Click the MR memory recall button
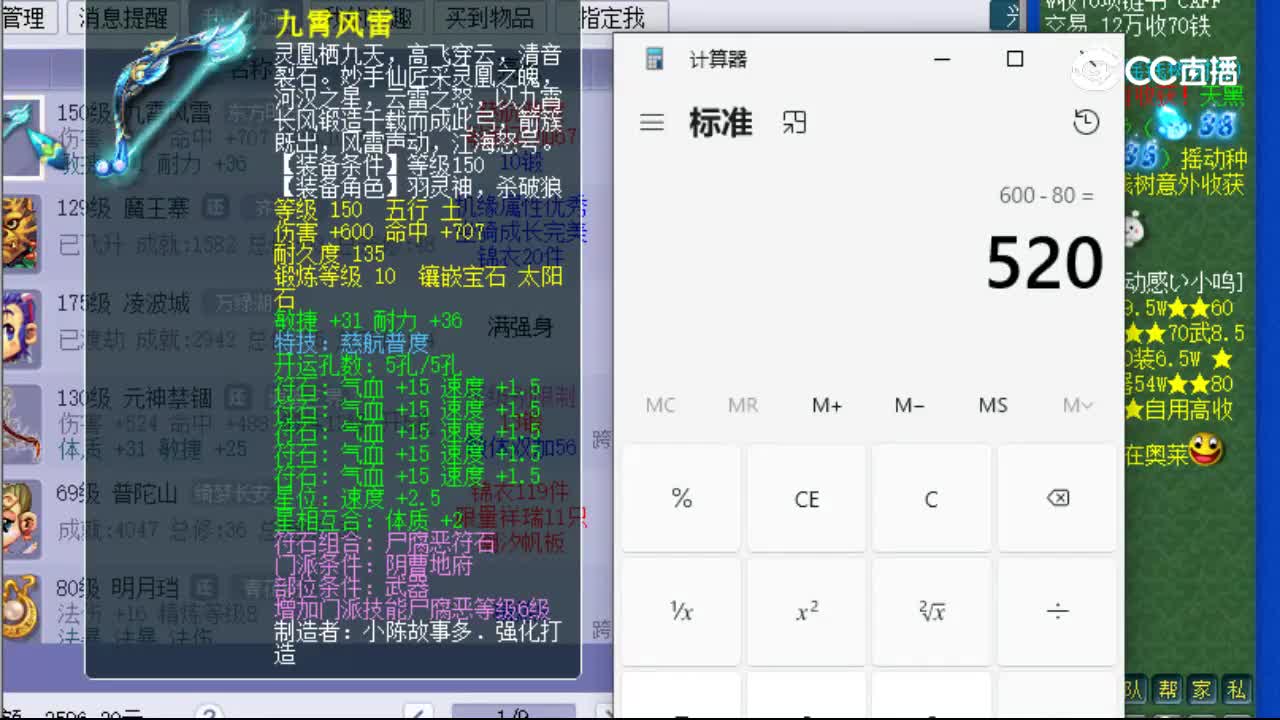 tap(743, 405)
